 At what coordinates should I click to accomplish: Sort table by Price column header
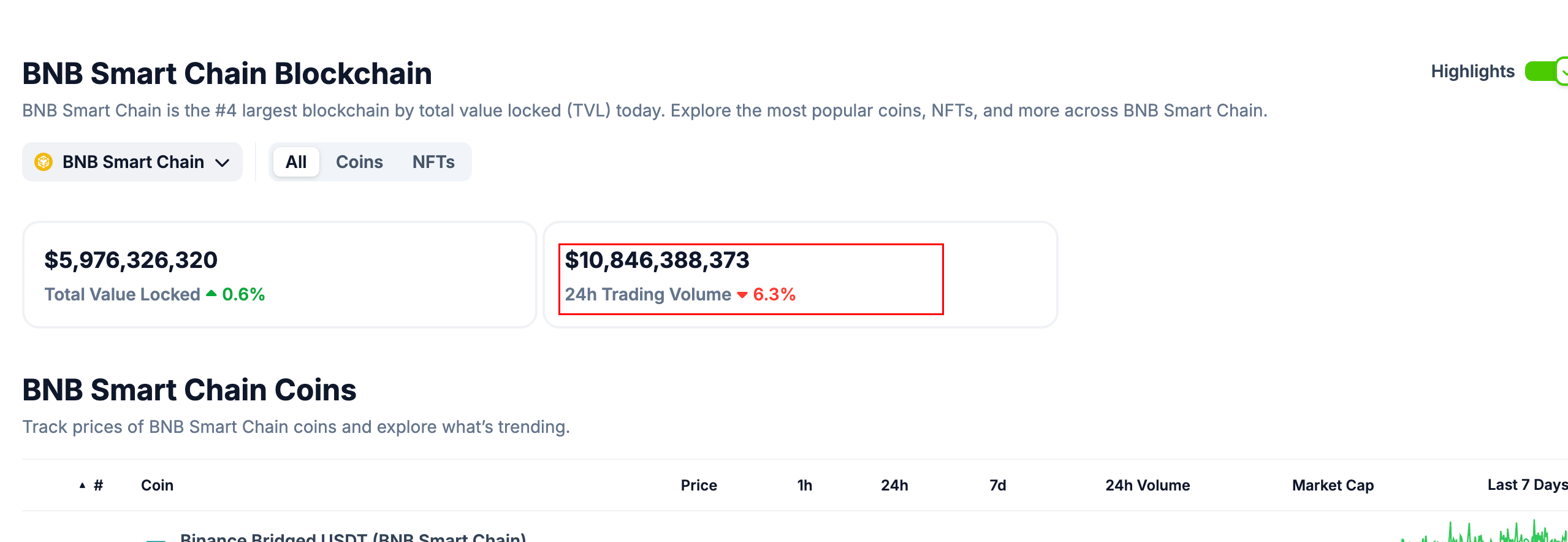point(699,486)
